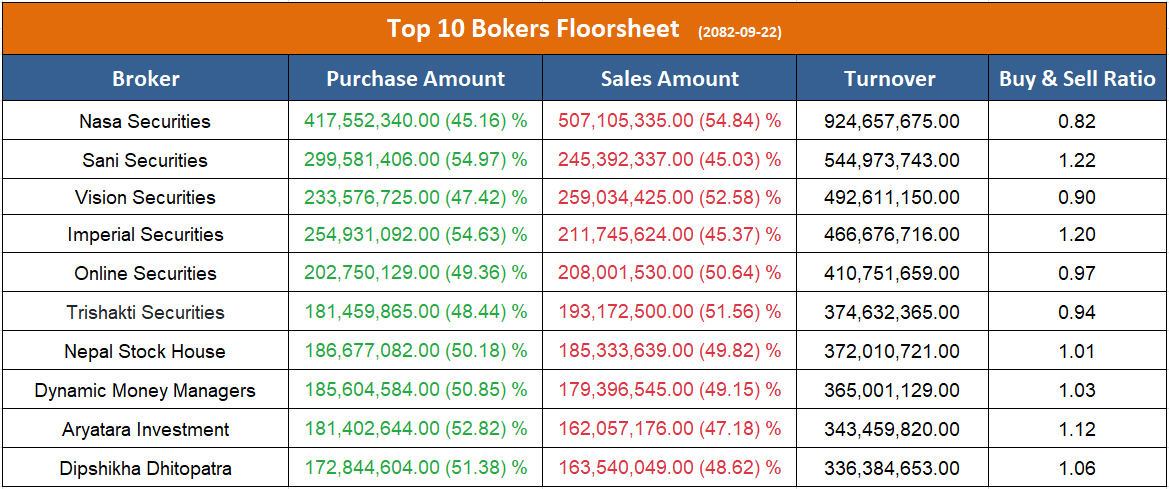Click the Turnover column header
The width and height of the screenshot is (1169, 489).
(890, 79)
